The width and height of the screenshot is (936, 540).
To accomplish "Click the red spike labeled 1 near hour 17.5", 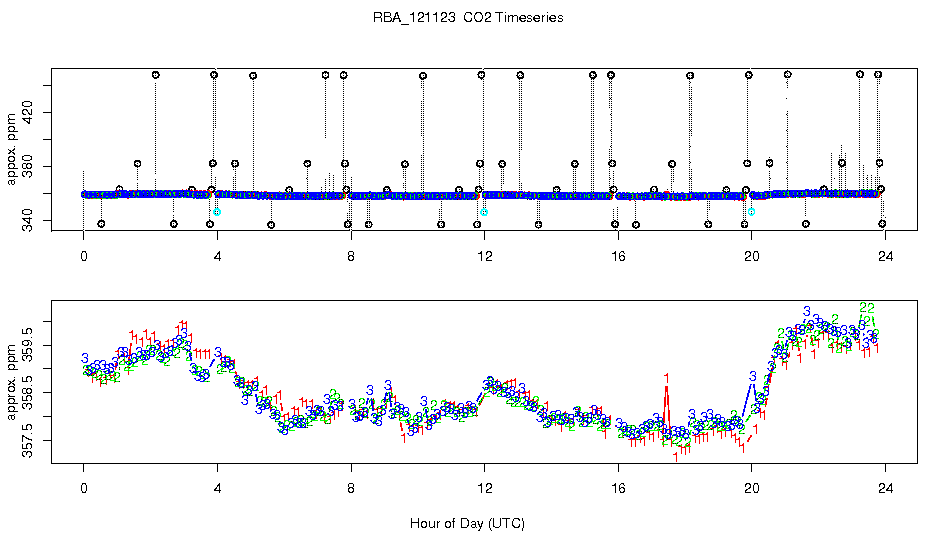I will (x=666, y=377).
